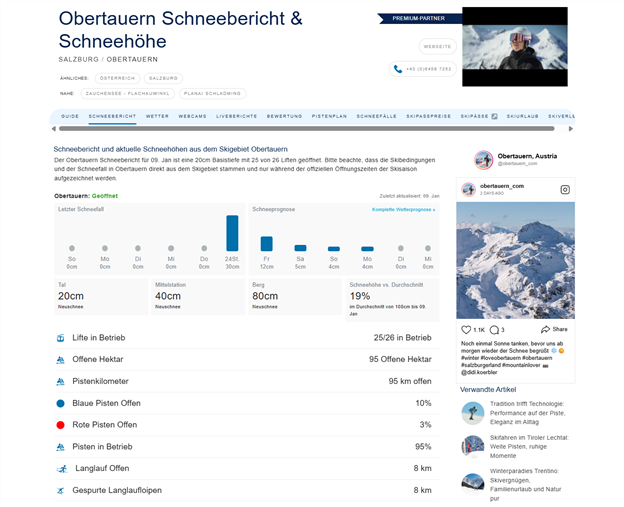This screenshot has height=507, width=624.
Task: Share the Instagram post
Action: click(554, 329)
